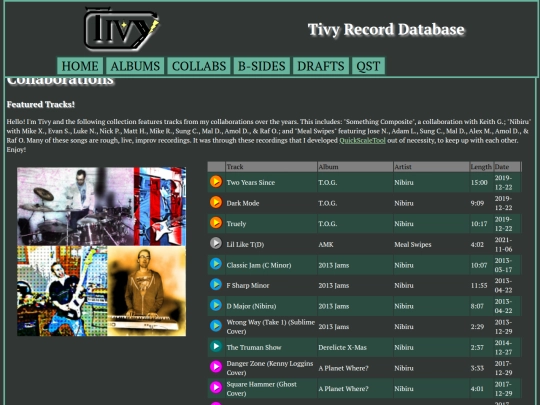The image size is (540, 405).
Task: Sort table by Track column header
Action: tap(271, 167)
